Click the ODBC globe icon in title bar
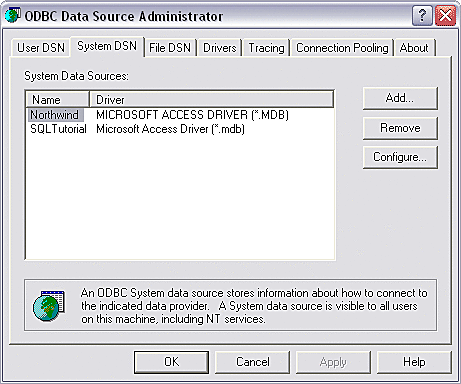Viewport: 461px width, 384px height. (x=12, y=15)
